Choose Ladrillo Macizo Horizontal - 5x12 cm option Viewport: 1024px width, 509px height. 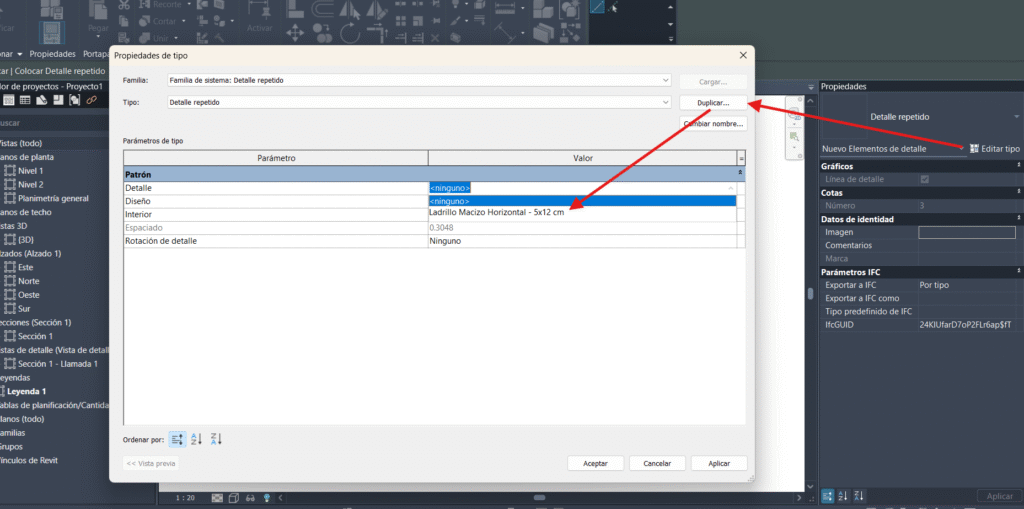(x=497, y=212)
